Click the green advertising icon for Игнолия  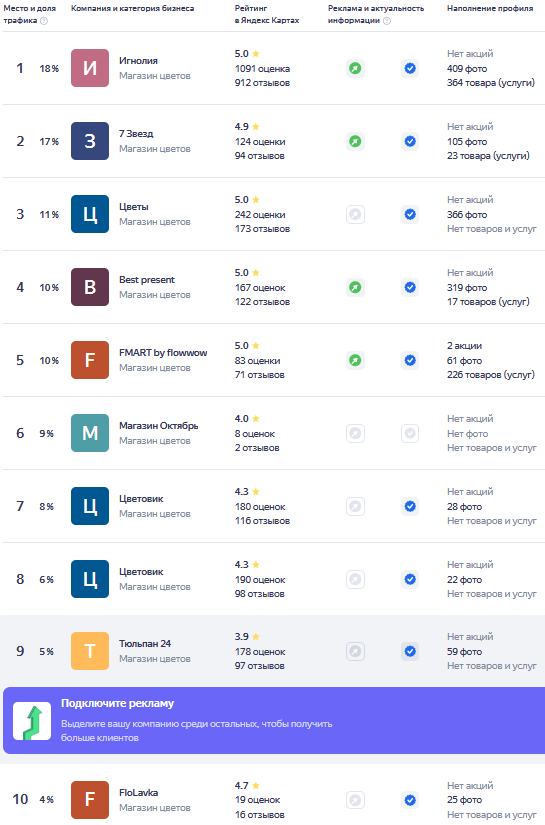tap(355, 68)
